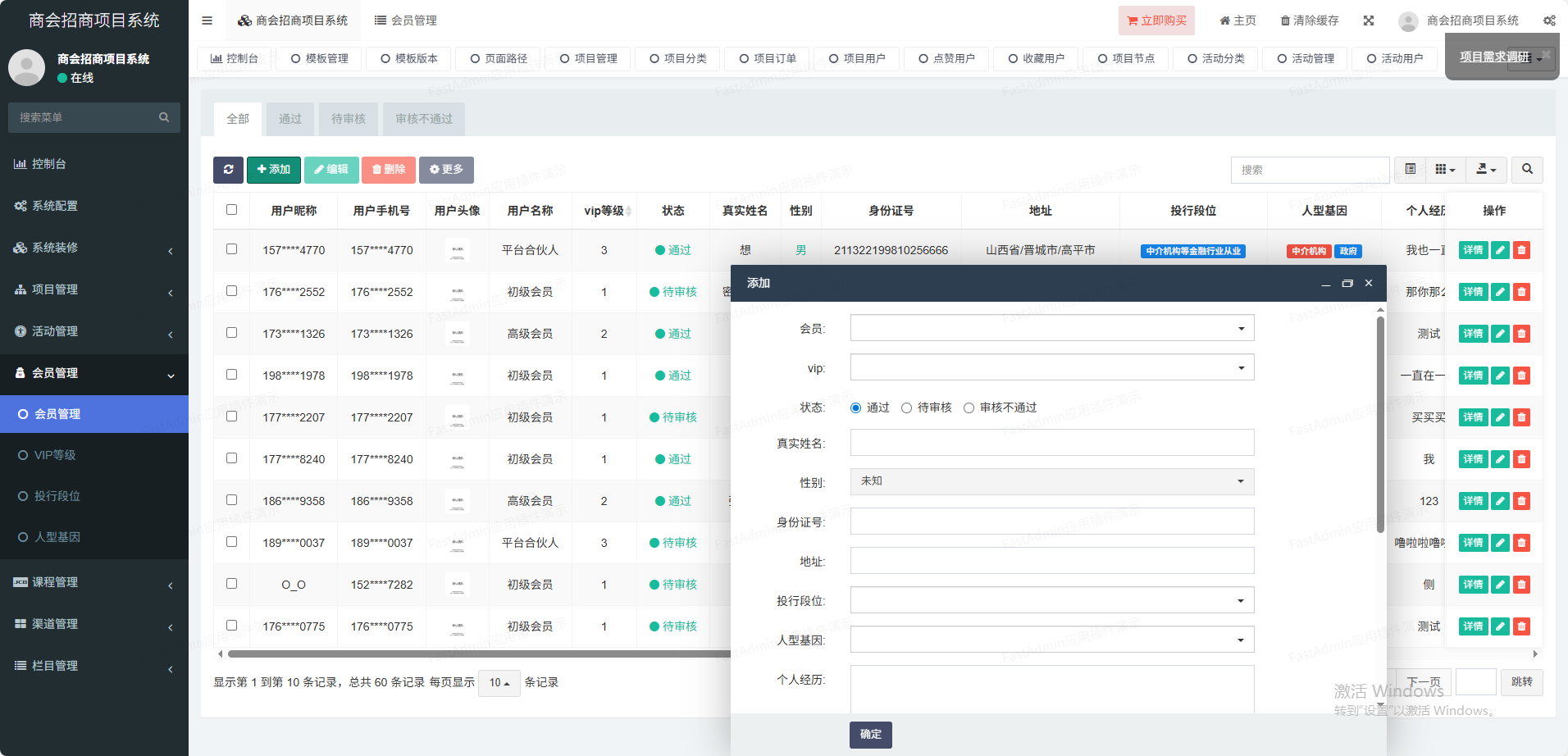Check the select-all checkbox in table header
Viewport: 1568px width, 756px height.
click(231, 210)
